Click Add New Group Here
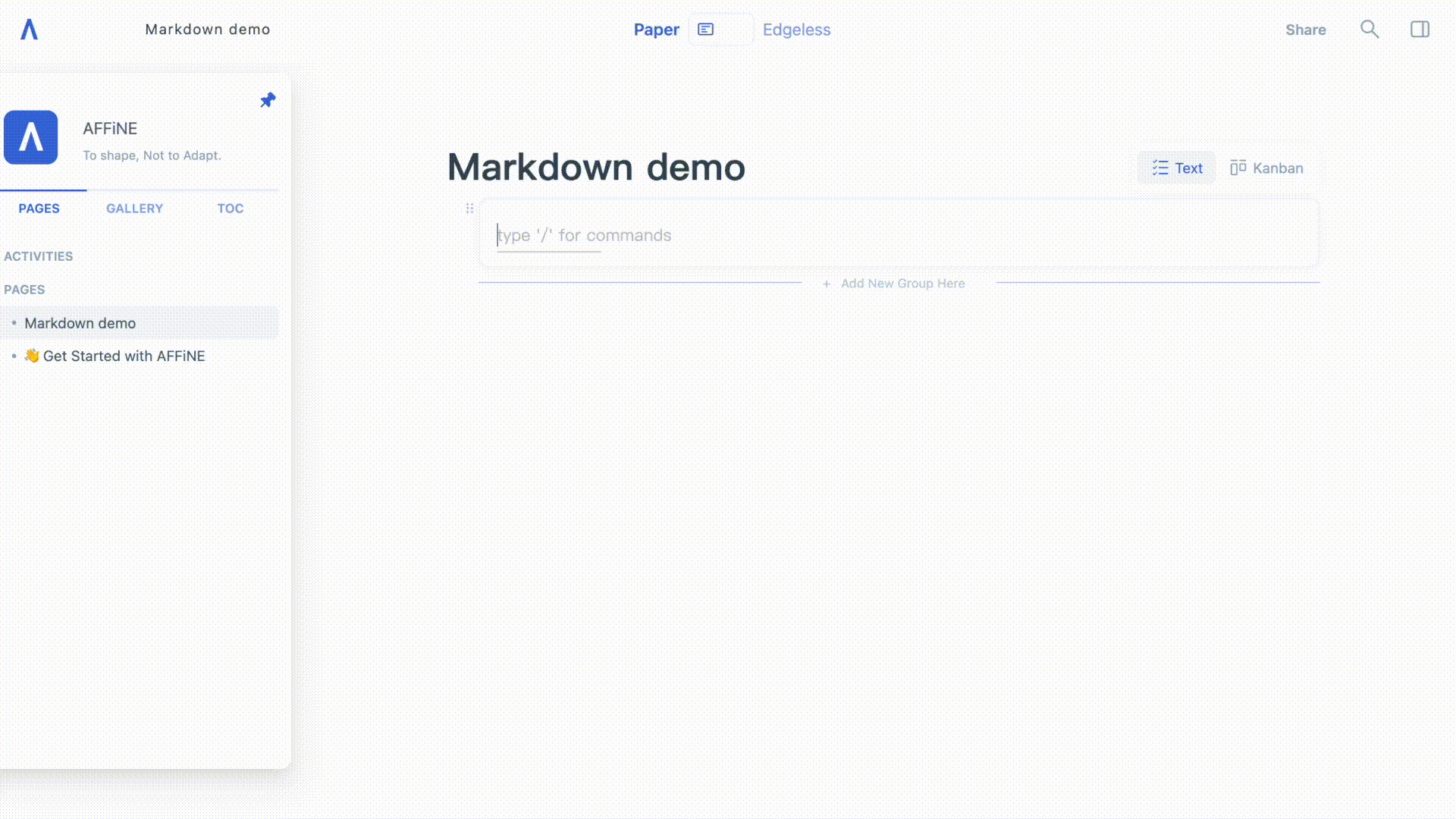 (x=894, y=284)
